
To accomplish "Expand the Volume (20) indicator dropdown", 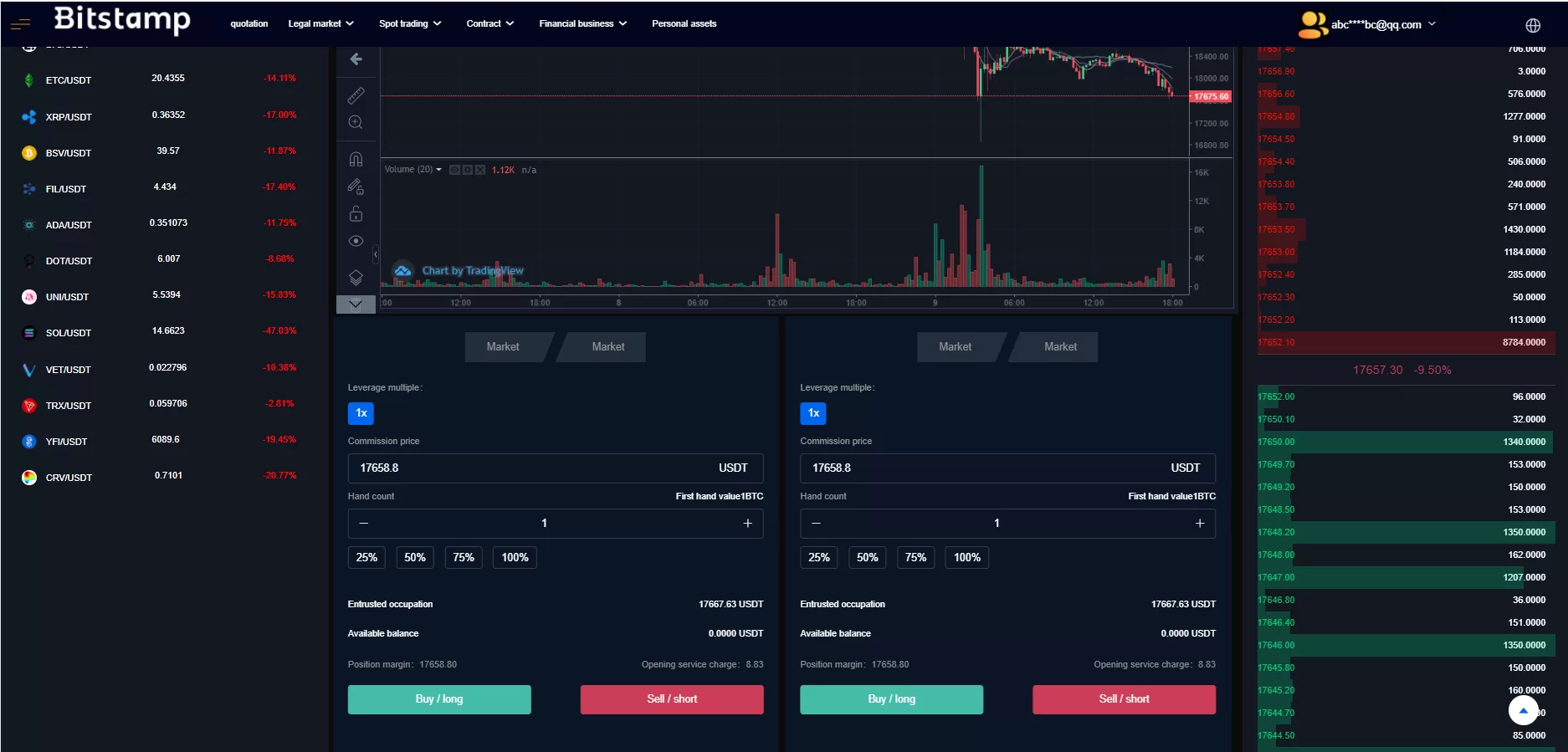I will pos(439,170).
